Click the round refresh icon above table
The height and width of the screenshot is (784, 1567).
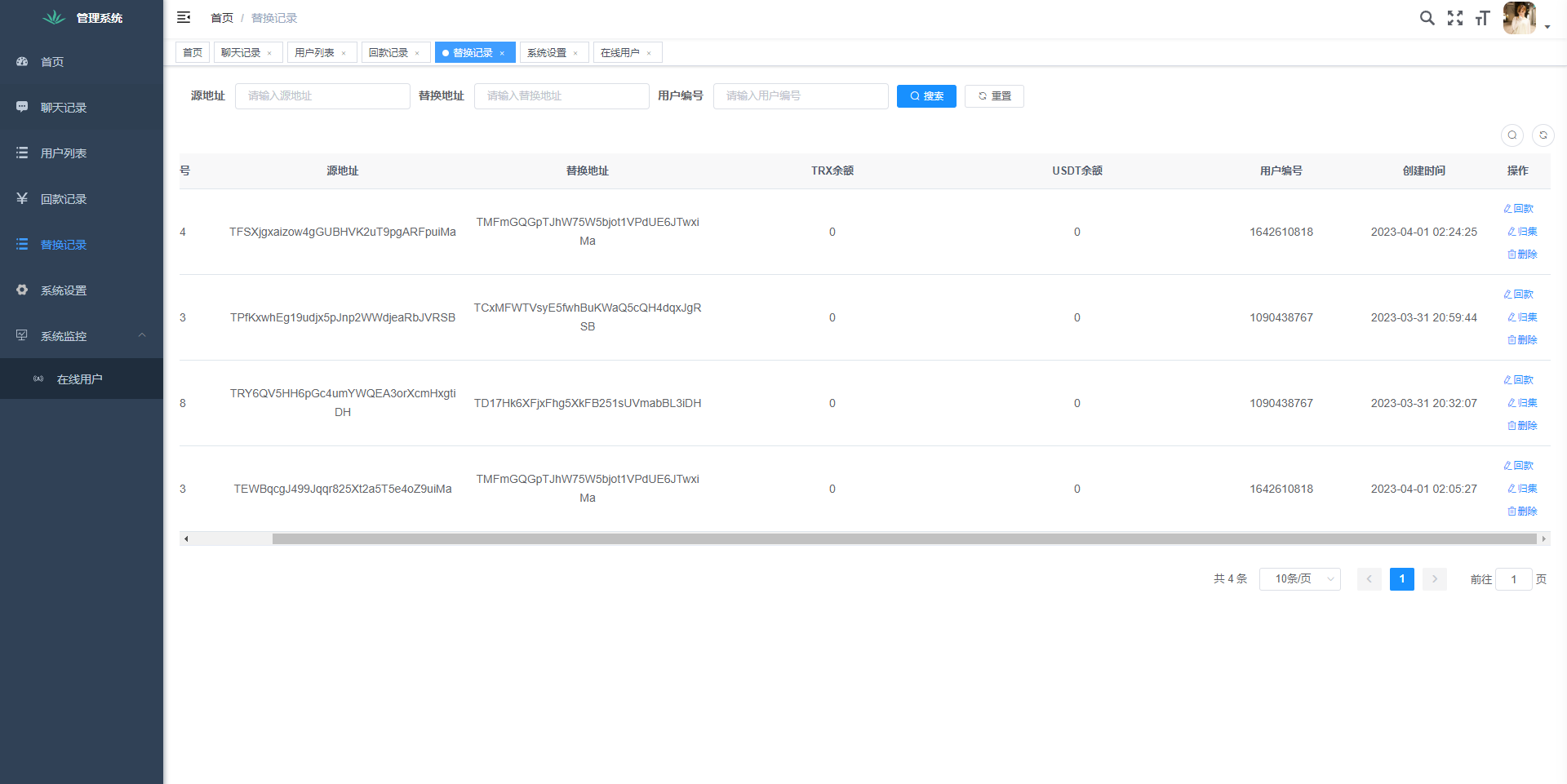tap(1543, 135)
